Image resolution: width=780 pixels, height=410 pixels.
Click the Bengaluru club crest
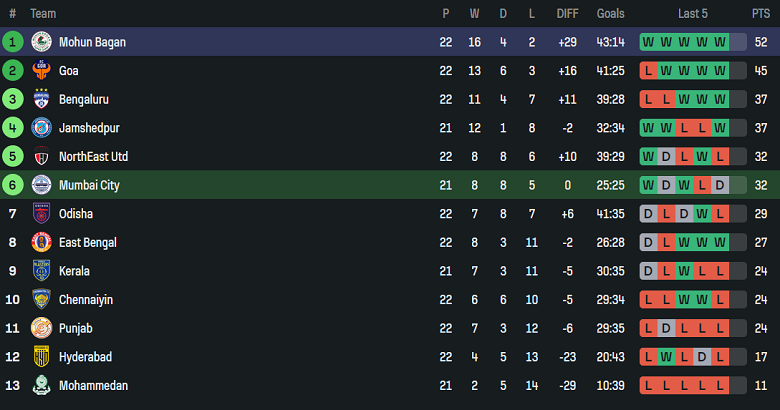(x=41, y=99)
